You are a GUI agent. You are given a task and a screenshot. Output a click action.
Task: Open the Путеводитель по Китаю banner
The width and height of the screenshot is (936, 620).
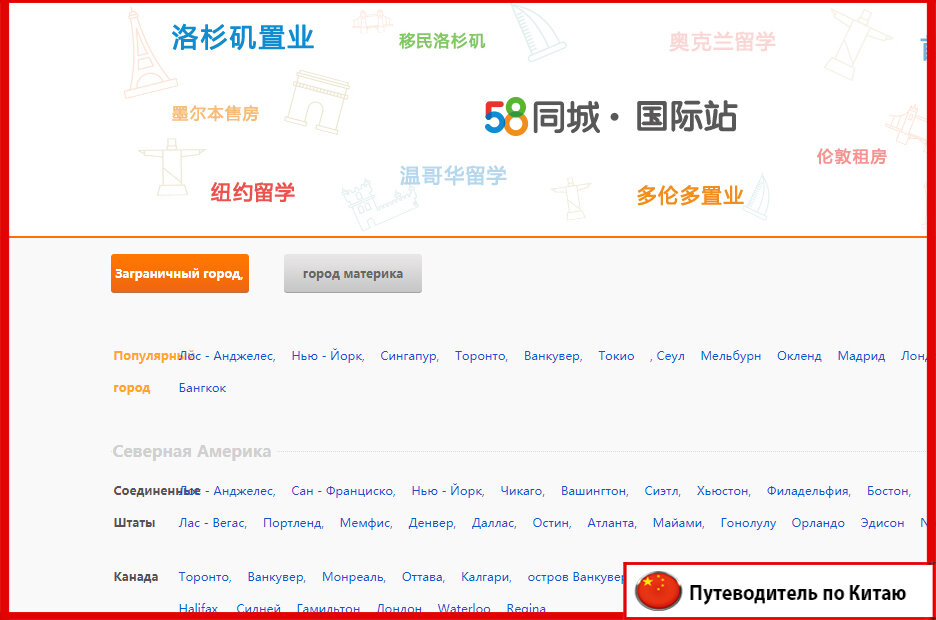[x=778, y=591]
